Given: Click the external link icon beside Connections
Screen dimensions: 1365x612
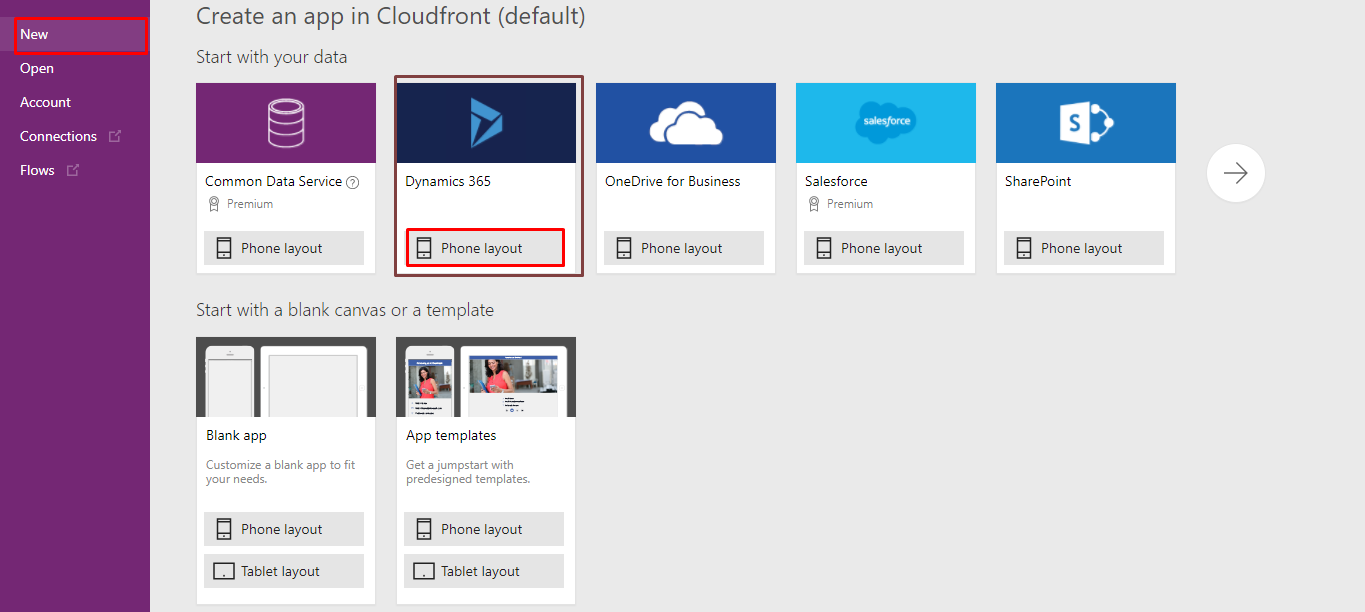Looking at the screenshot, I should click(115, 136).
